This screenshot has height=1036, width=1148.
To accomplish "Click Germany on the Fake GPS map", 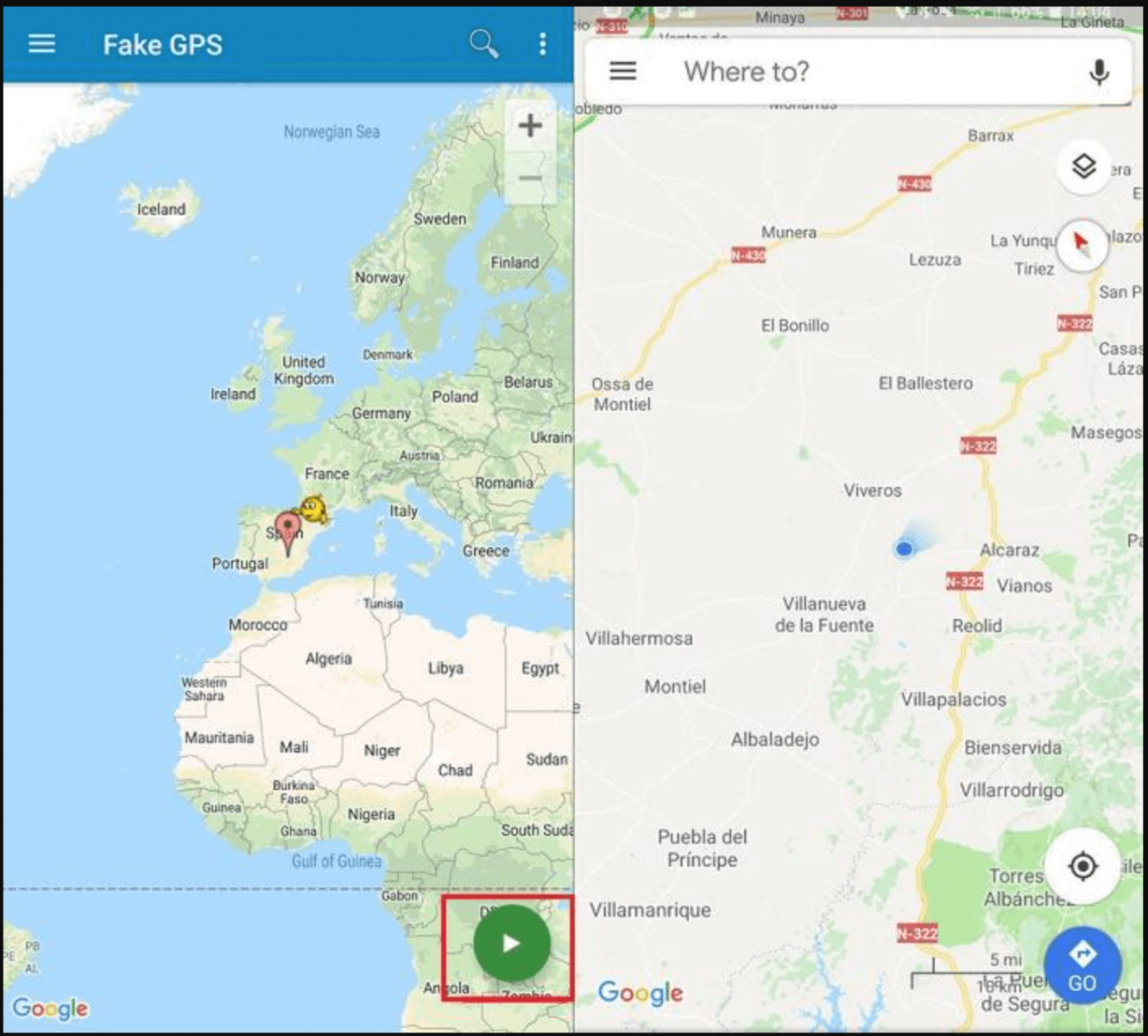I will pyautogui.click(x=381, y=414).
